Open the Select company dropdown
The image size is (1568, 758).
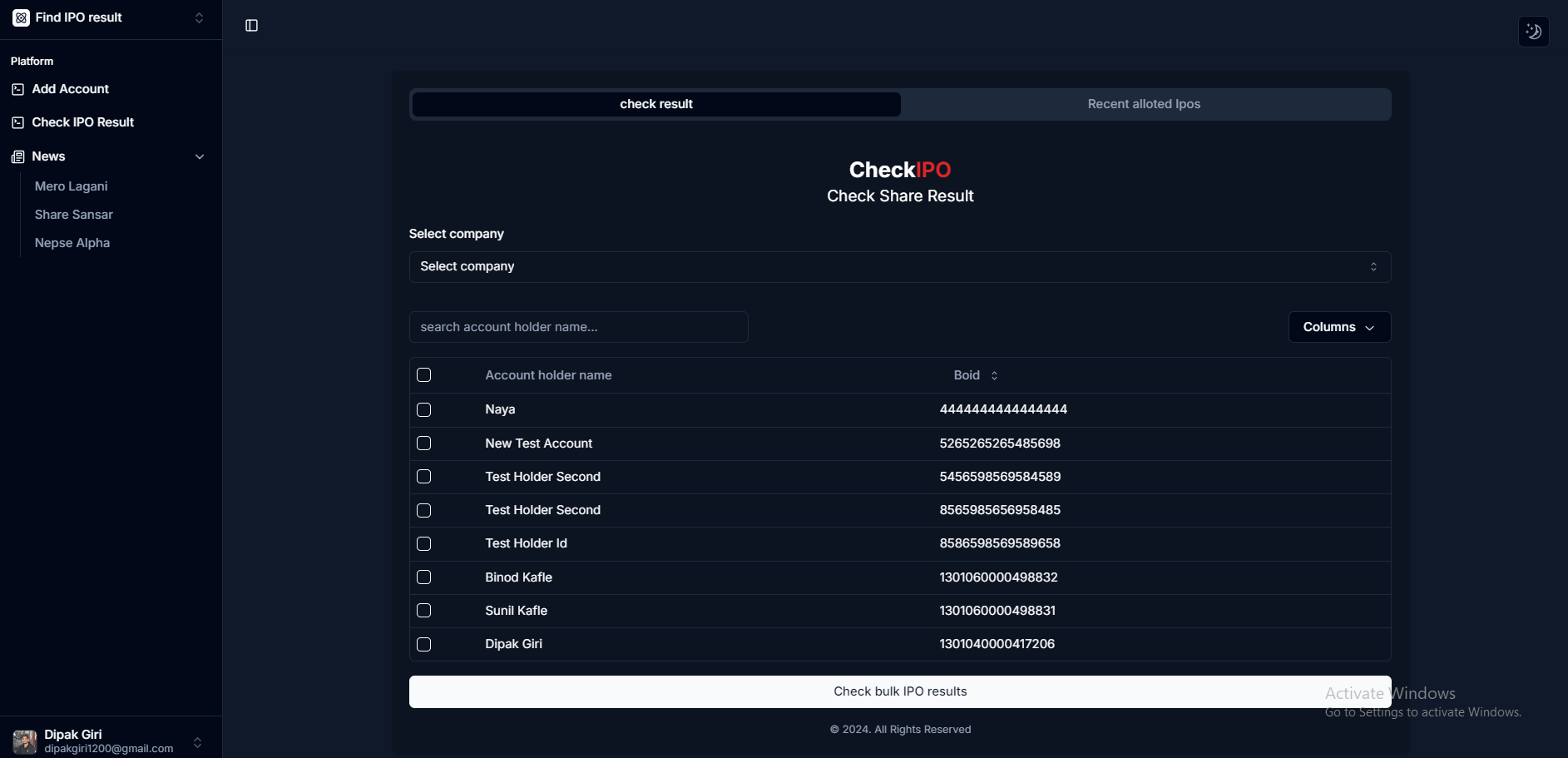tap(900, 267)
